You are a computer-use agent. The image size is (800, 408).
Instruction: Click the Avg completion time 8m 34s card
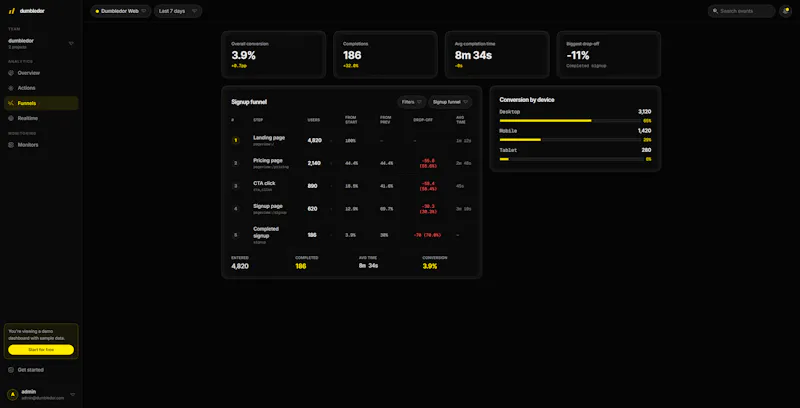(497, 55)
